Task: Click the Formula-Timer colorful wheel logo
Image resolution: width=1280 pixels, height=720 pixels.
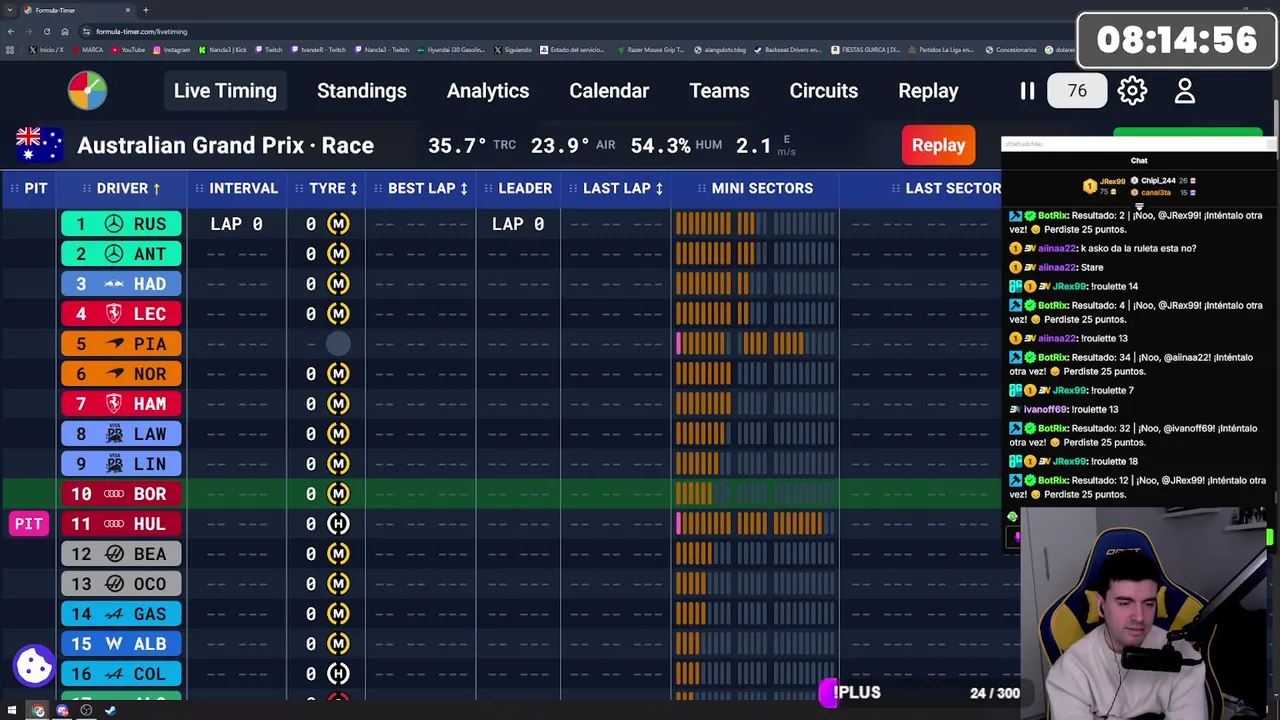Action: click(88, 91)
